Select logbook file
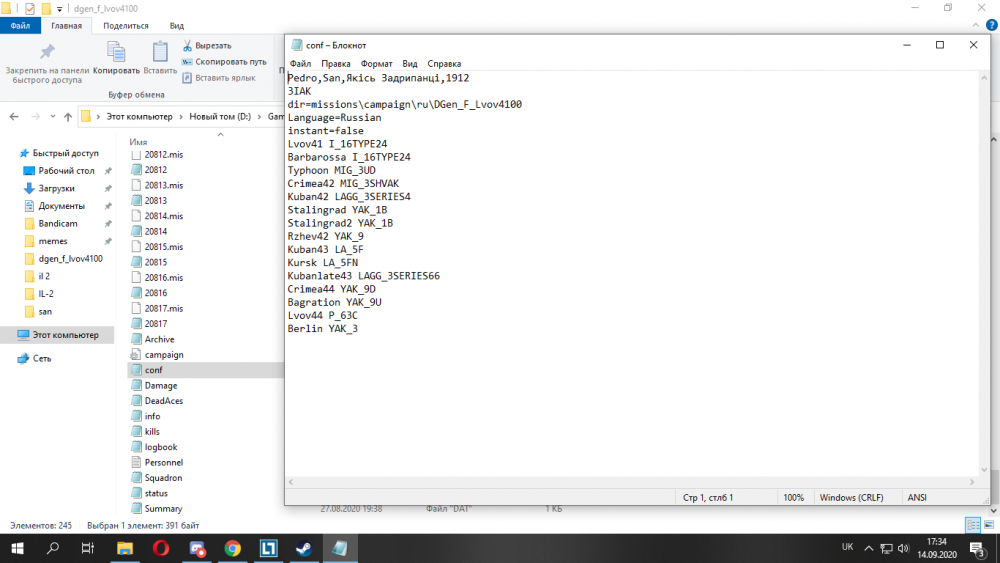This screenshot has height=563, width=1000. coord(154,447)
